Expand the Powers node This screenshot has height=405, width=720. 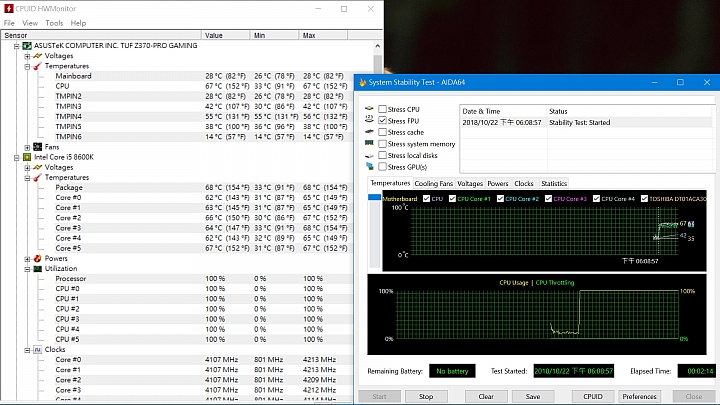click(27, 259)
